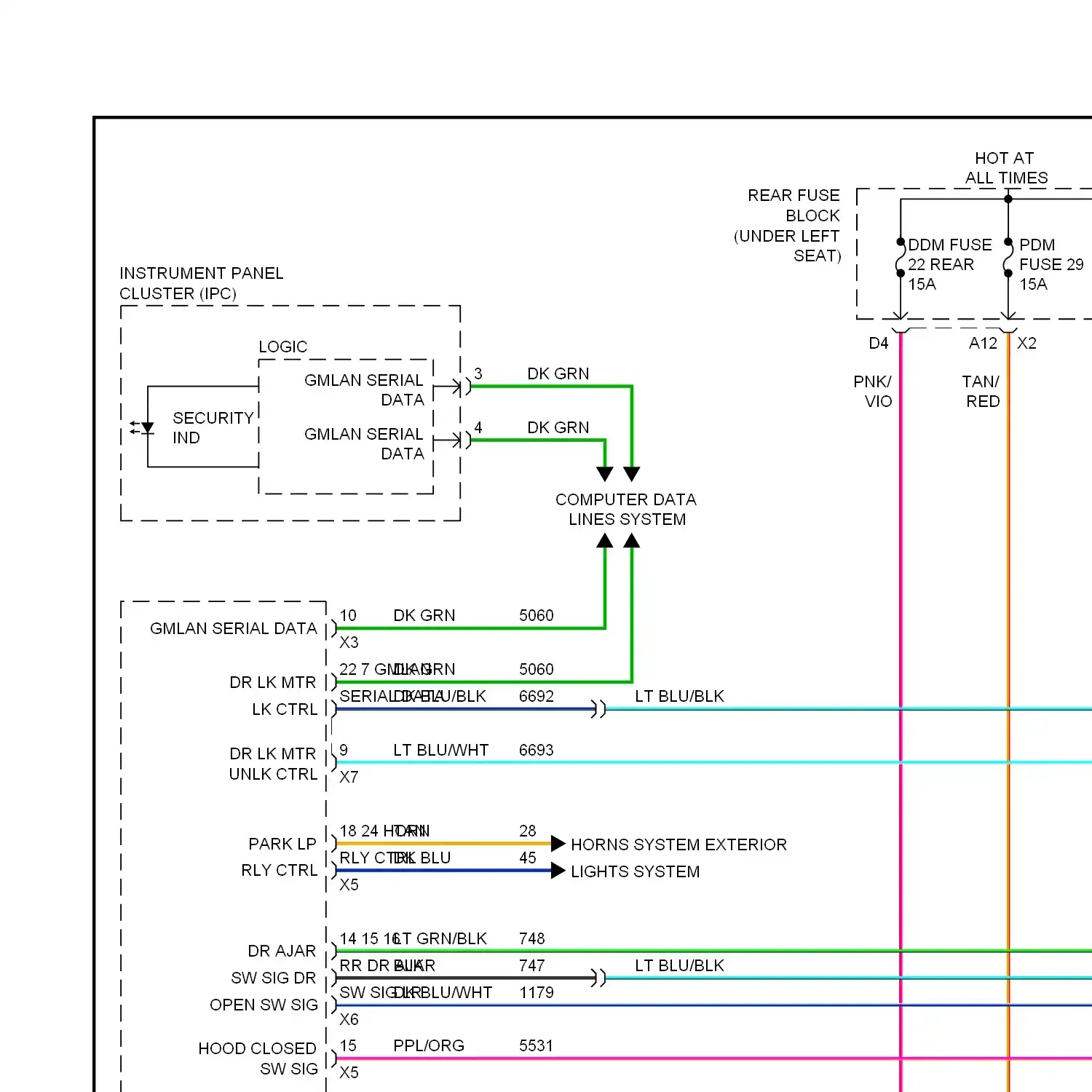Click the DK GRN label beside IPC pin 4
Viewport: 1092px width, 1092px height.
pos(558,427)
